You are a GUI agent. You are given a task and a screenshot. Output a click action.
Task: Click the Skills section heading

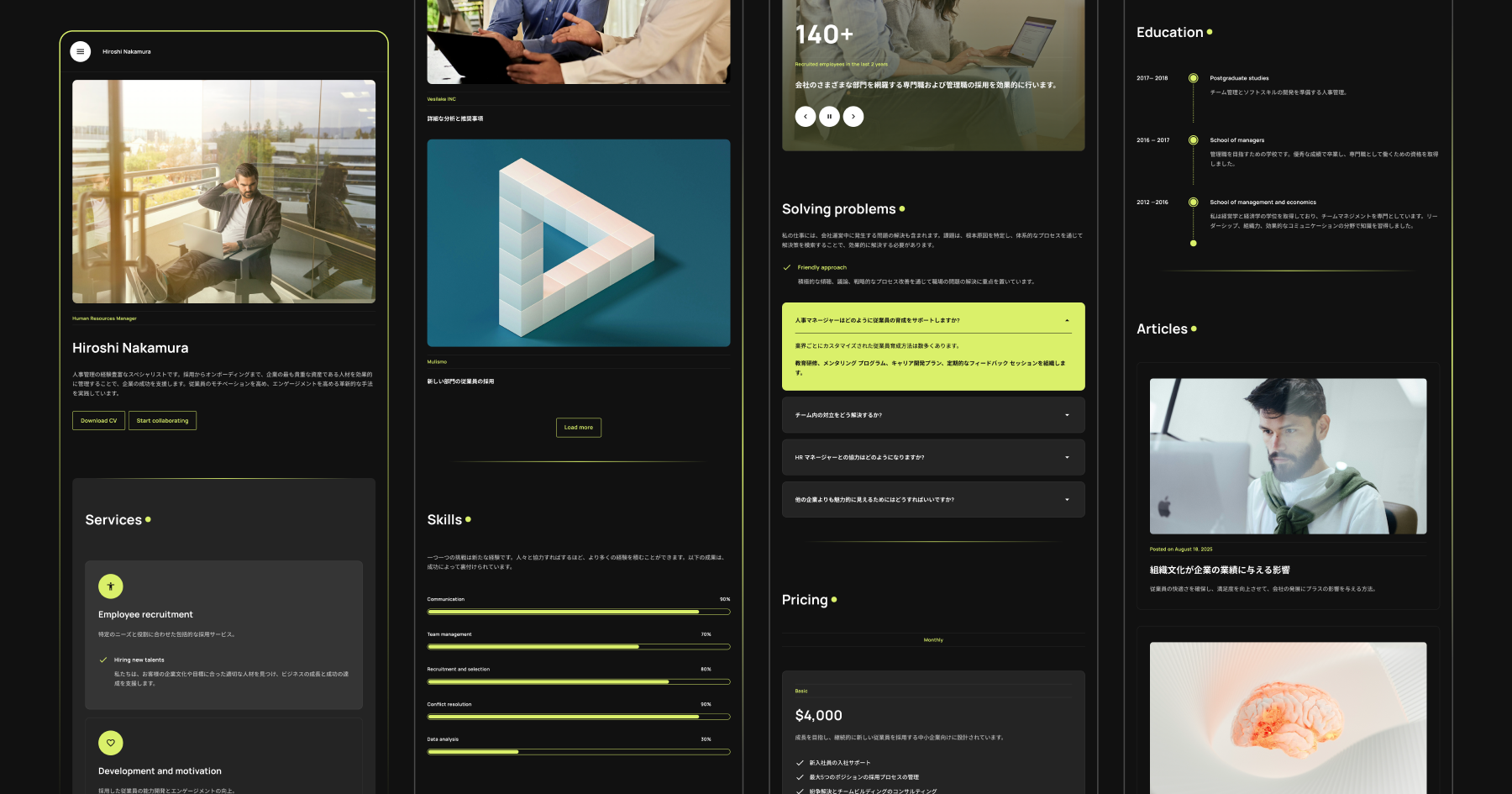(444, 520)
